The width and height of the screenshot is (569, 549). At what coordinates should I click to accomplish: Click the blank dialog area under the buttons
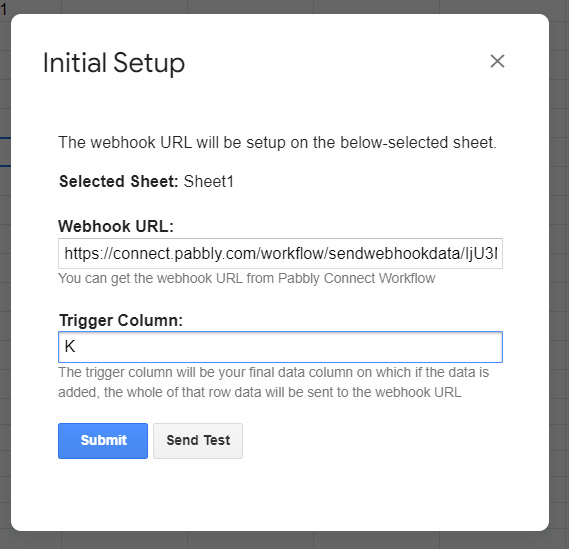(280, 493)
